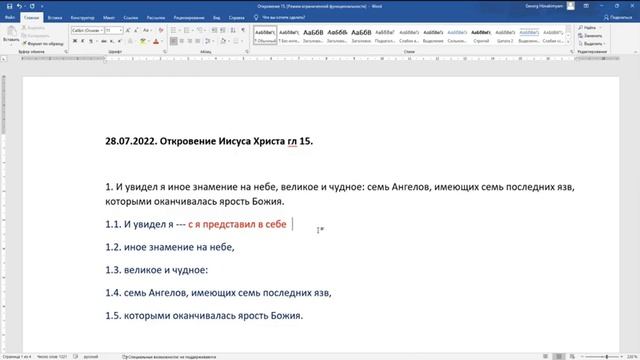Click the zoom slider in the status bar

tap(603, 357)
